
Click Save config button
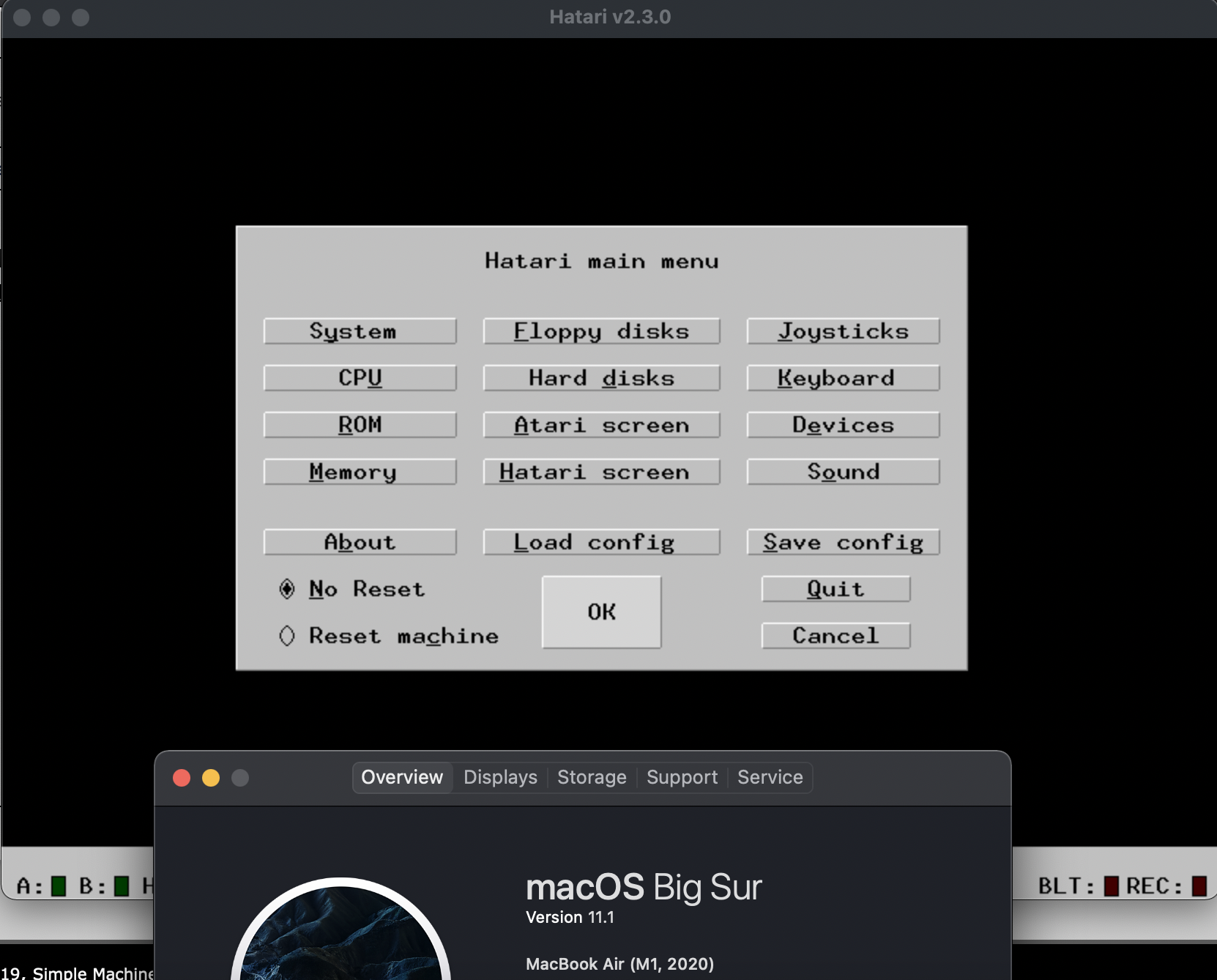click(843, 542)
